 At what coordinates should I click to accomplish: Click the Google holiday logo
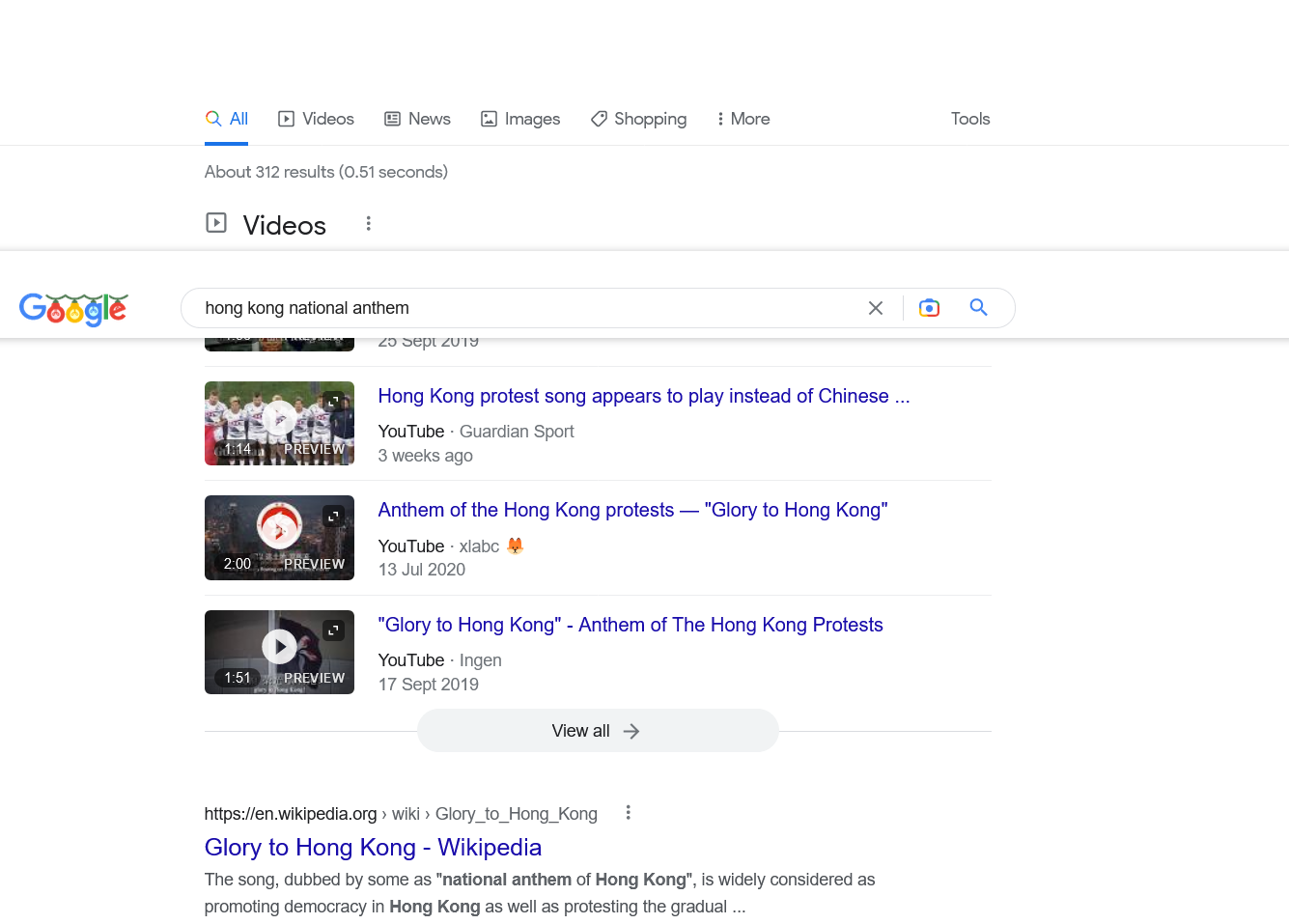point(73,308)
